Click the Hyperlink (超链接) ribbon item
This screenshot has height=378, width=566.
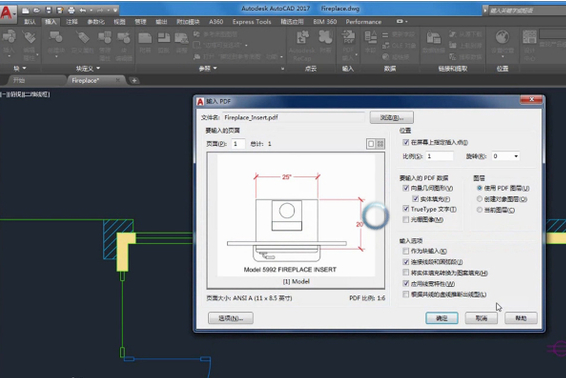(396, 57)
